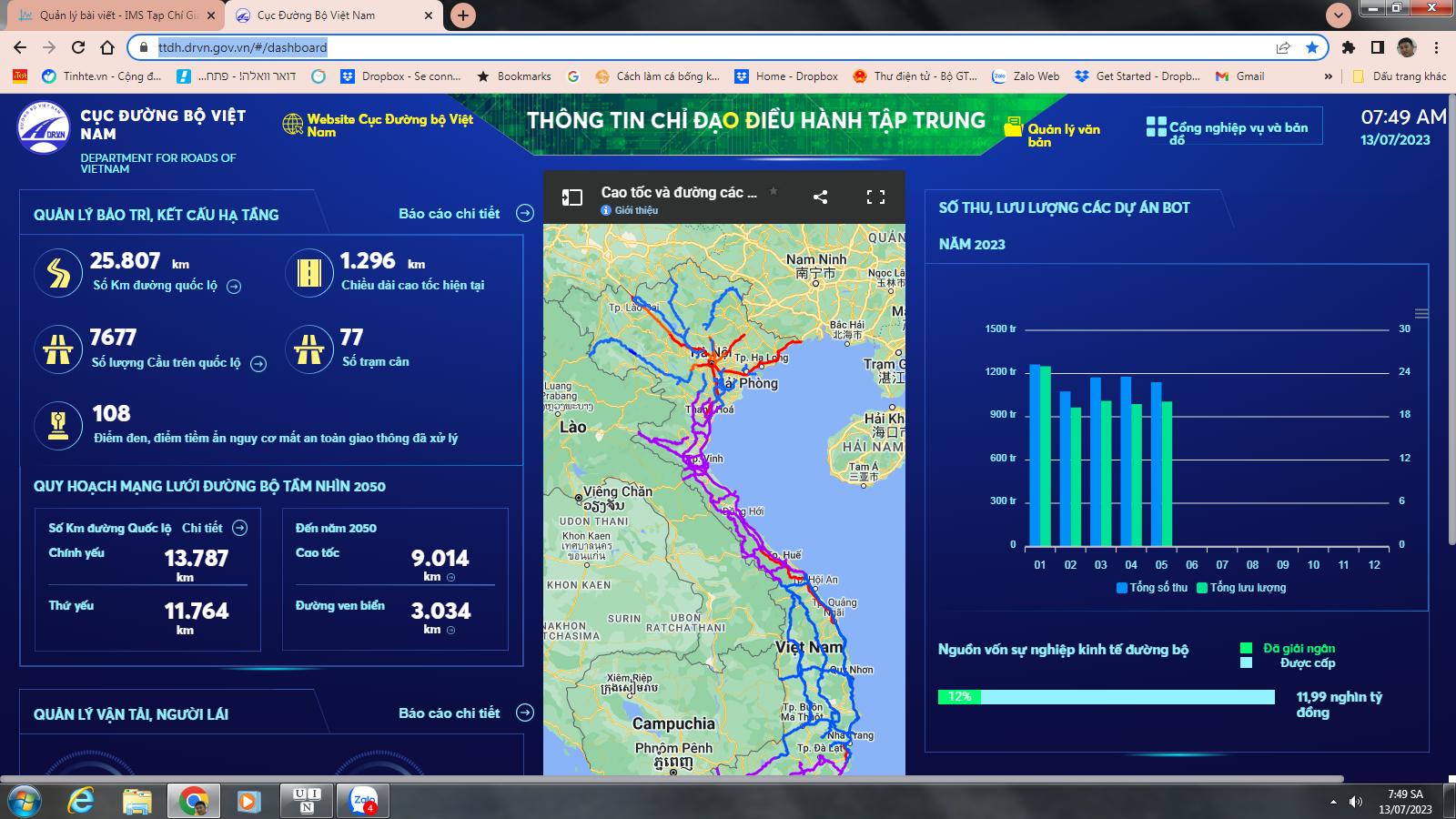The width and height of the screenshot is (1456, 819).
Task: Open the new browser tab button
Action: click(x=463, y=15)
